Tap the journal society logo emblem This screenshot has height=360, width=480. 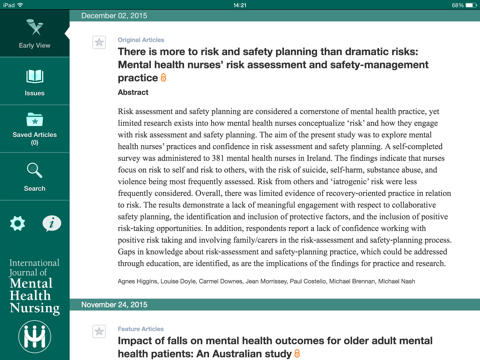click(x=35, y=337)
